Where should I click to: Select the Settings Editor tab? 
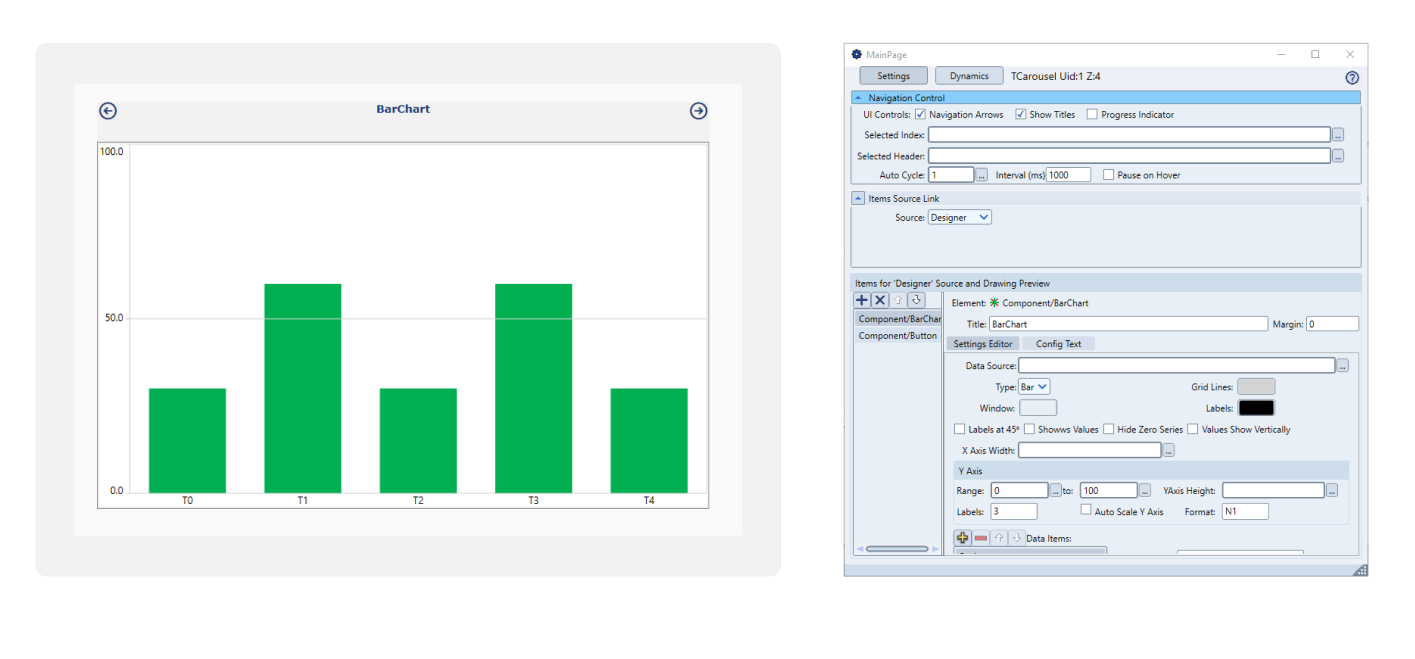point(983,344)
